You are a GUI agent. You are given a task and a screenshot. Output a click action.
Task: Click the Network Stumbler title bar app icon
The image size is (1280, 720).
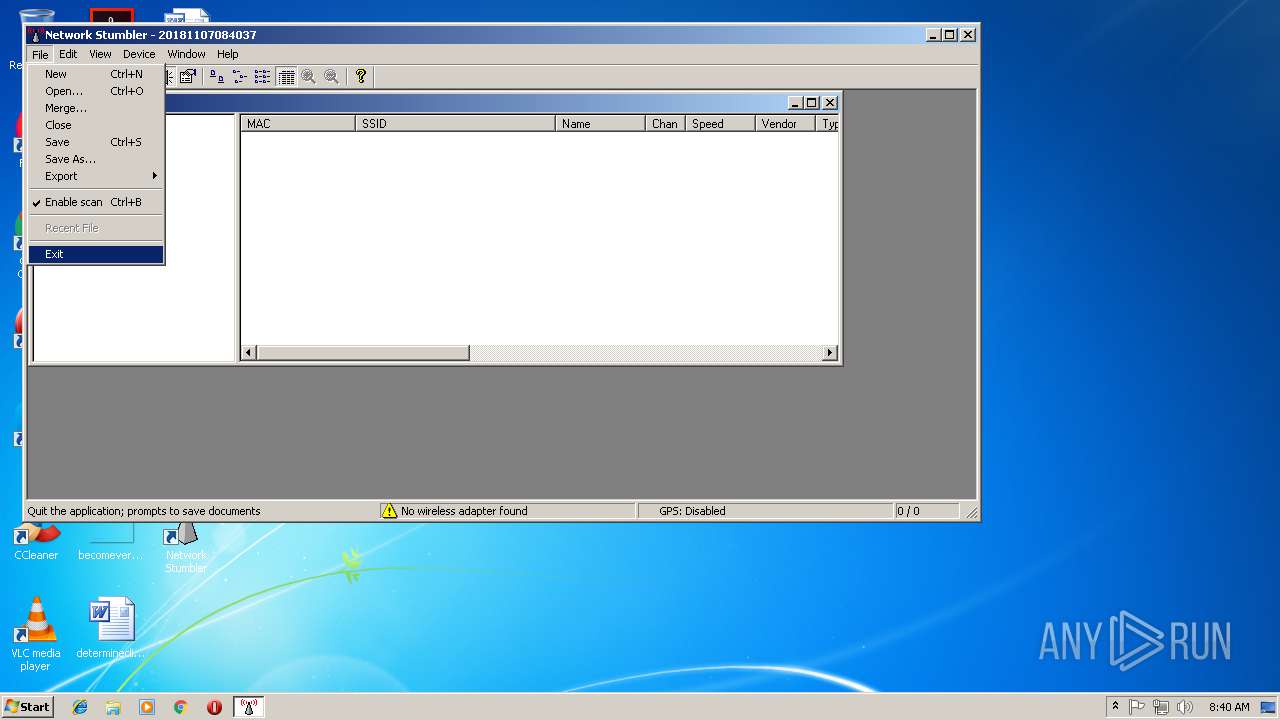(35, 35)
